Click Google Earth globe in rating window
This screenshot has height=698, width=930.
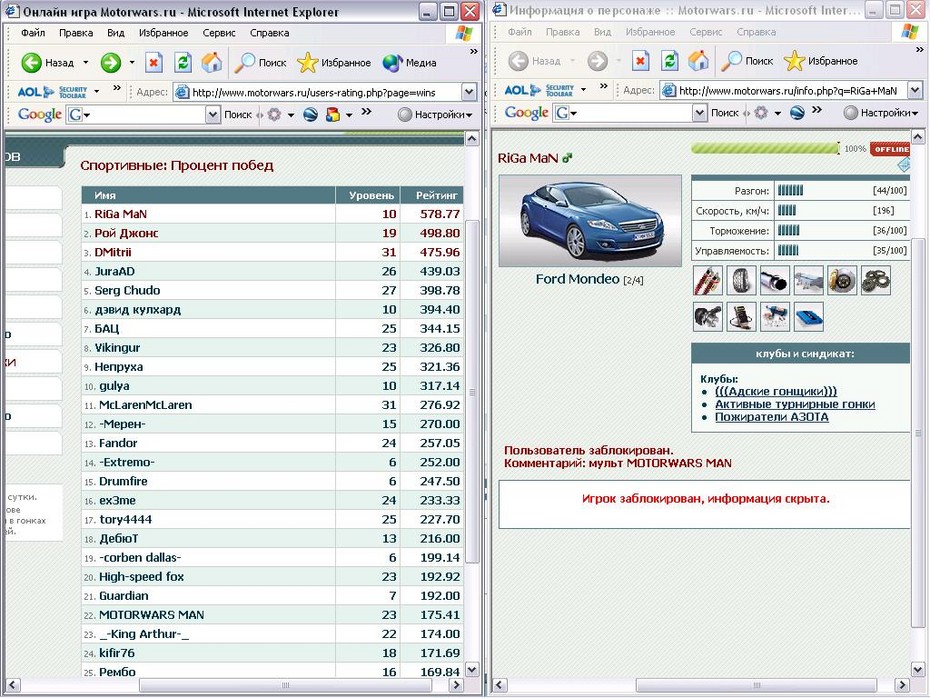click(310, 114)
